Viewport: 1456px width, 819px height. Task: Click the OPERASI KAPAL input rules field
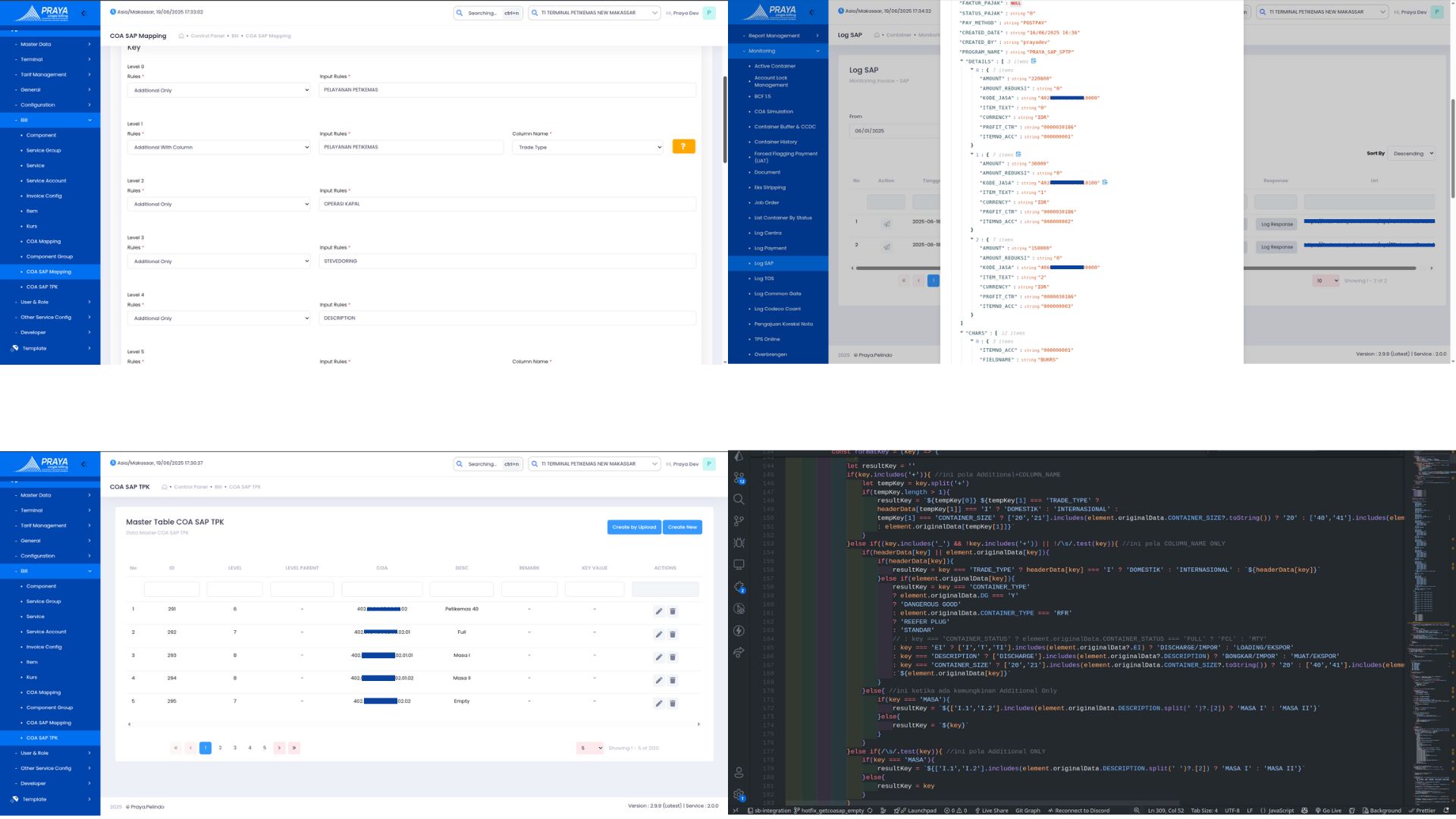(507, 204)
